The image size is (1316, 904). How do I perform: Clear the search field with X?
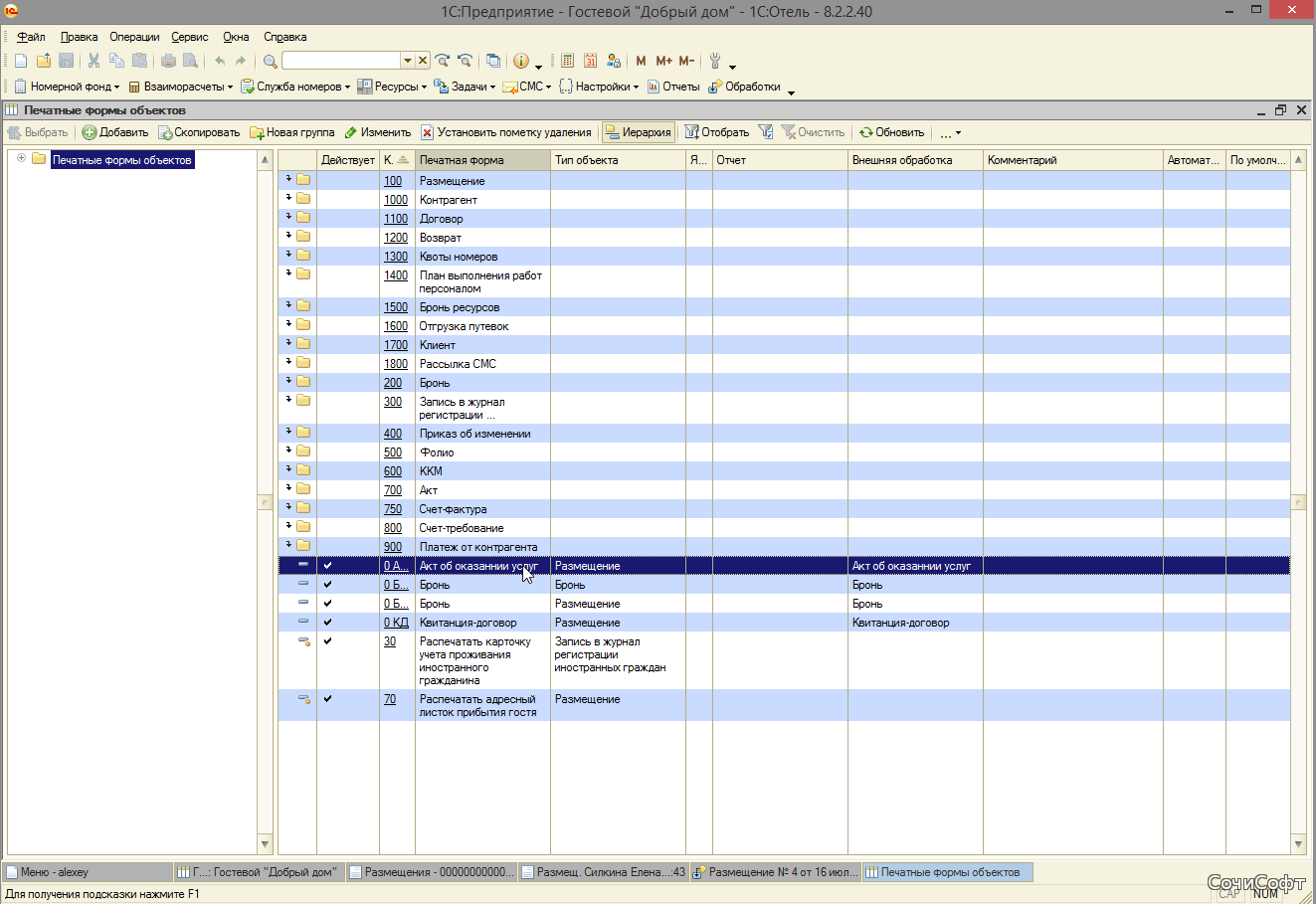(x=423, y=61)
